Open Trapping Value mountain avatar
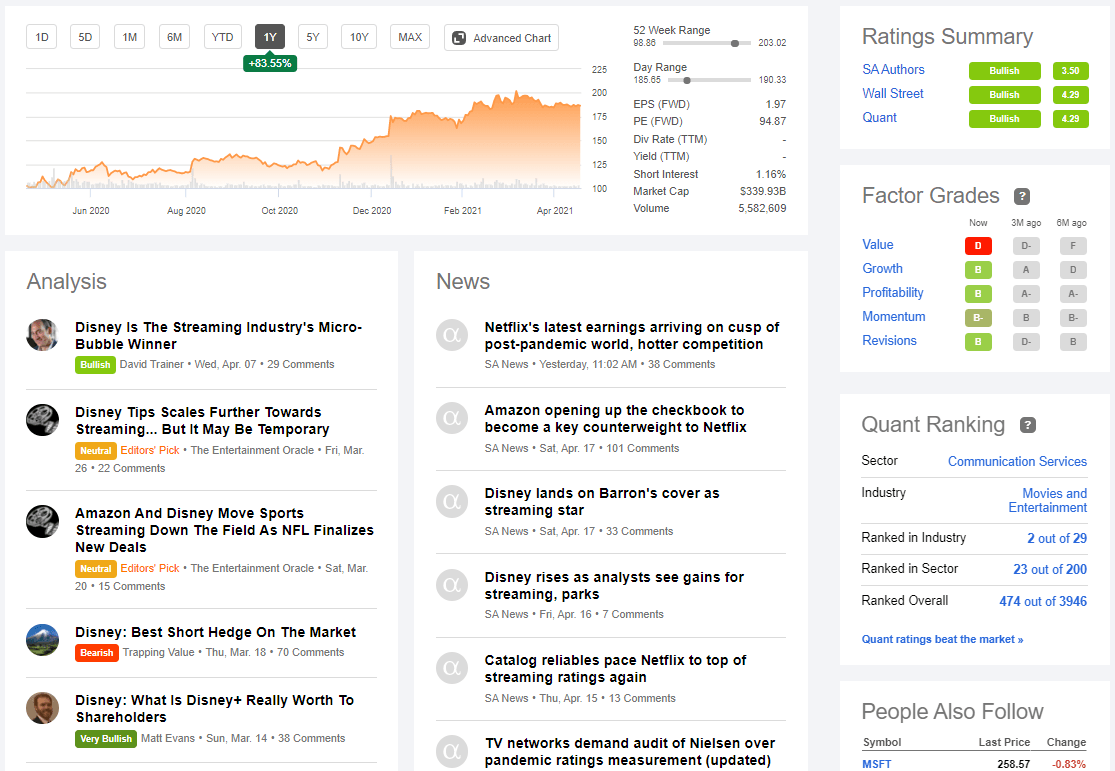 (x=43, y=640)
